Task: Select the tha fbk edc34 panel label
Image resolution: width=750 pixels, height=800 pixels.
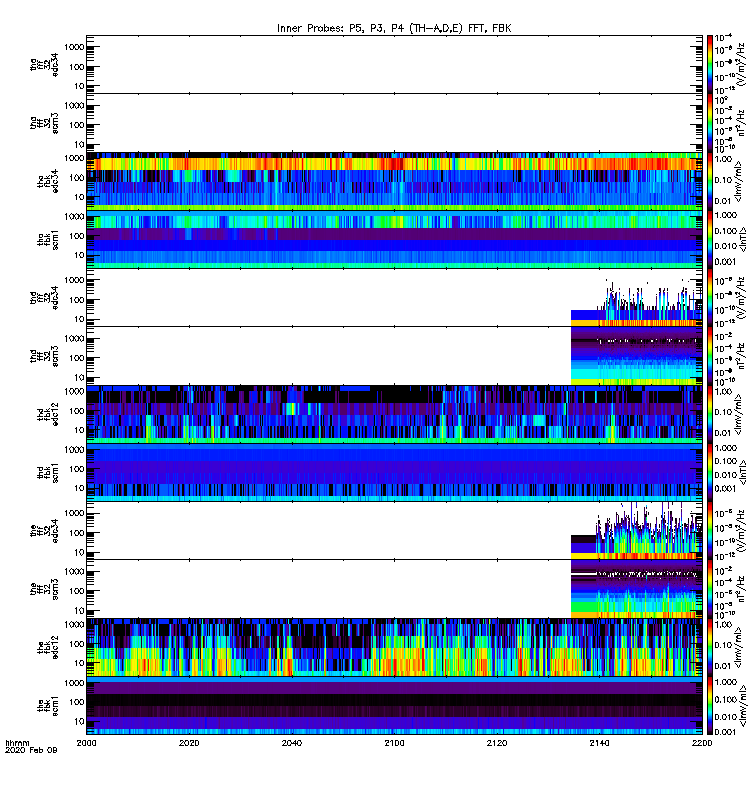Action: tap(48, 181)
